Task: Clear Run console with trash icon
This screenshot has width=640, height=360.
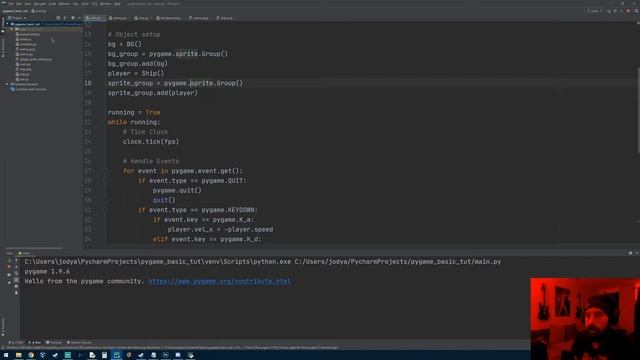Action: 16,293
